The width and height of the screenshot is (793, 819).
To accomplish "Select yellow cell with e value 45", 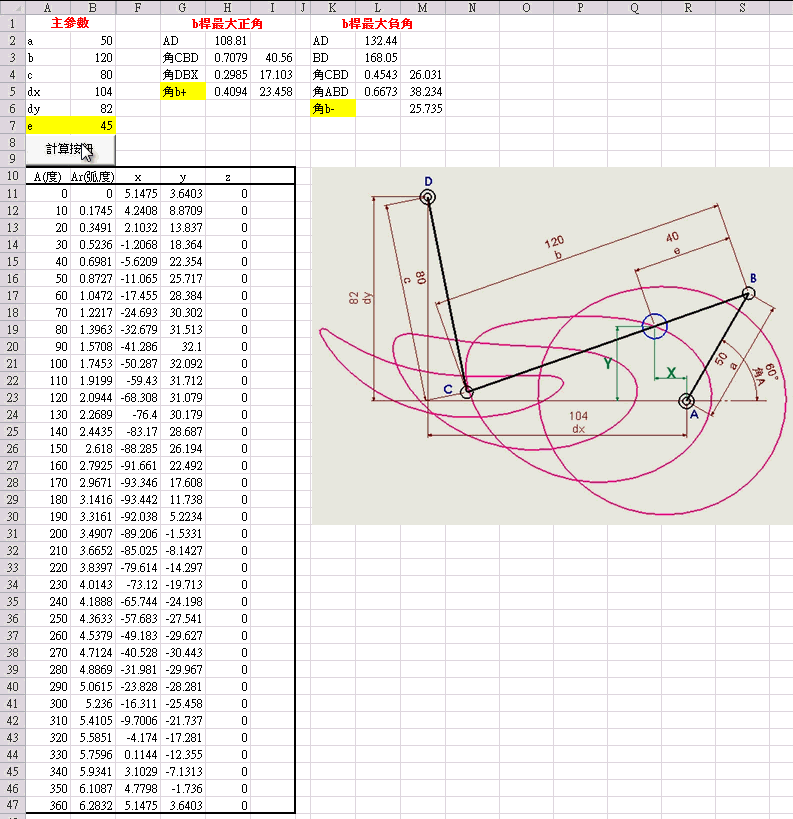I will click(x=92, y=126).
